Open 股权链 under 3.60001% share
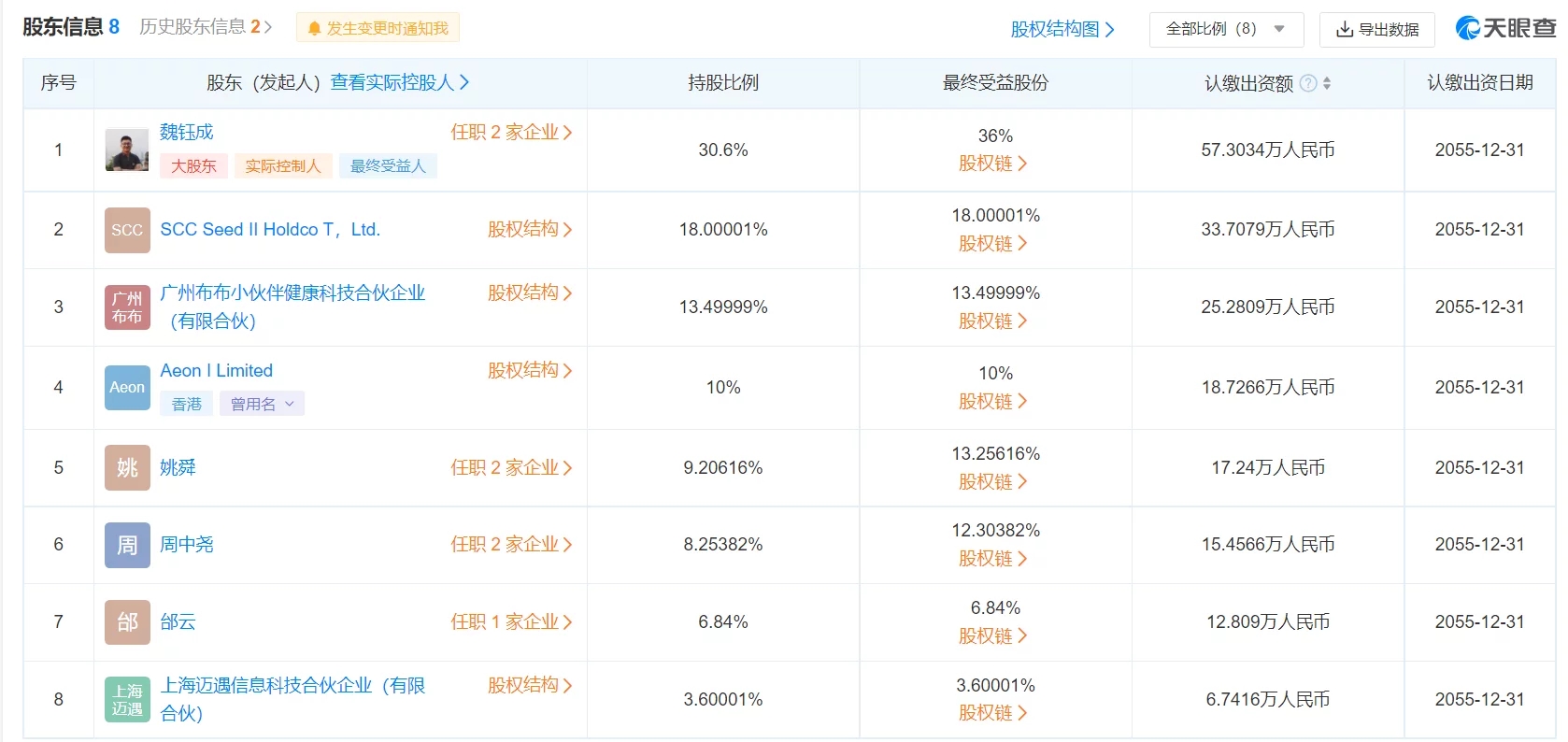The height and width of the screenshot is (742, 1568). pos(993,713)
